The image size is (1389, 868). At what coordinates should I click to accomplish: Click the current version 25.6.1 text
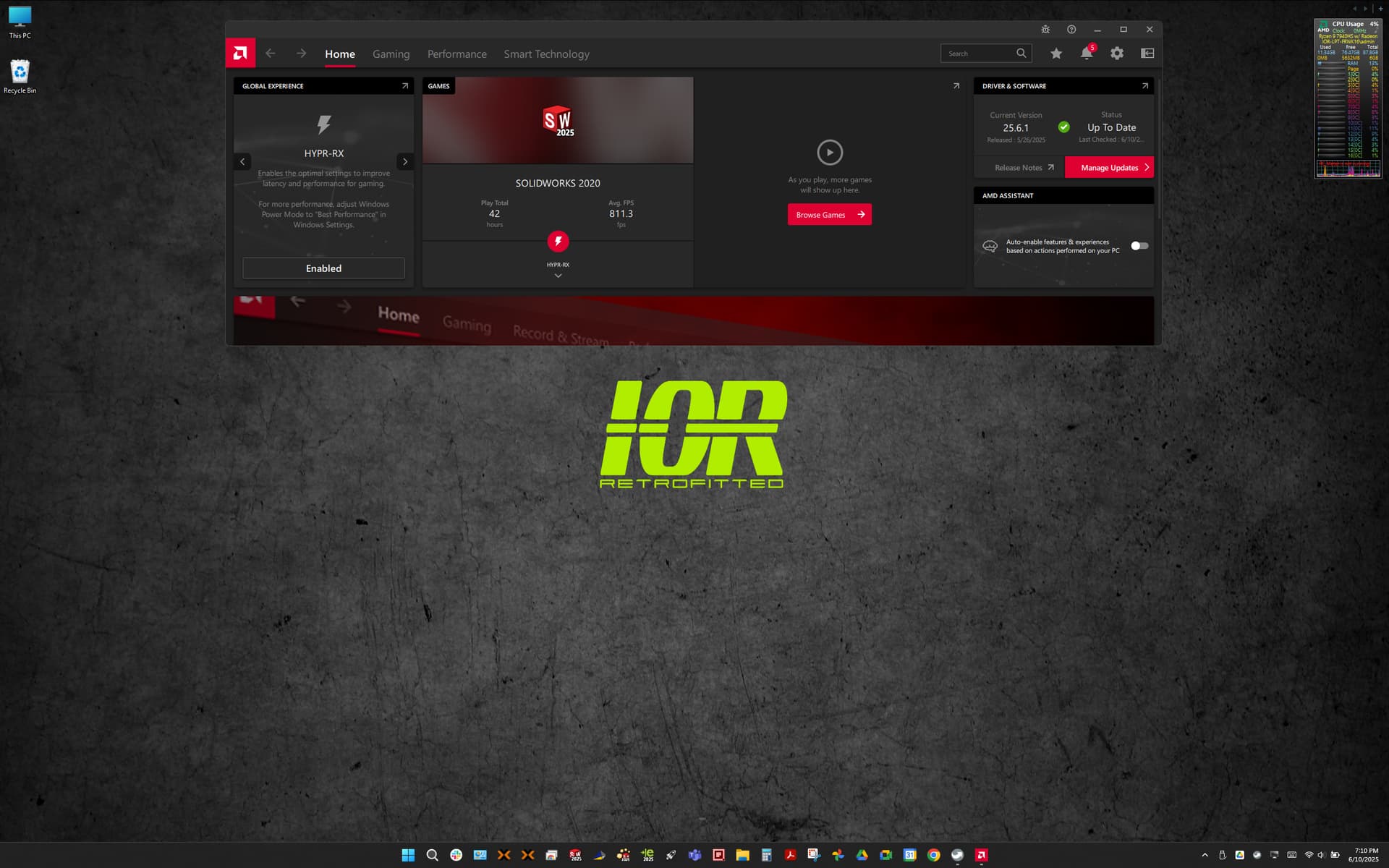[1016, 128]
